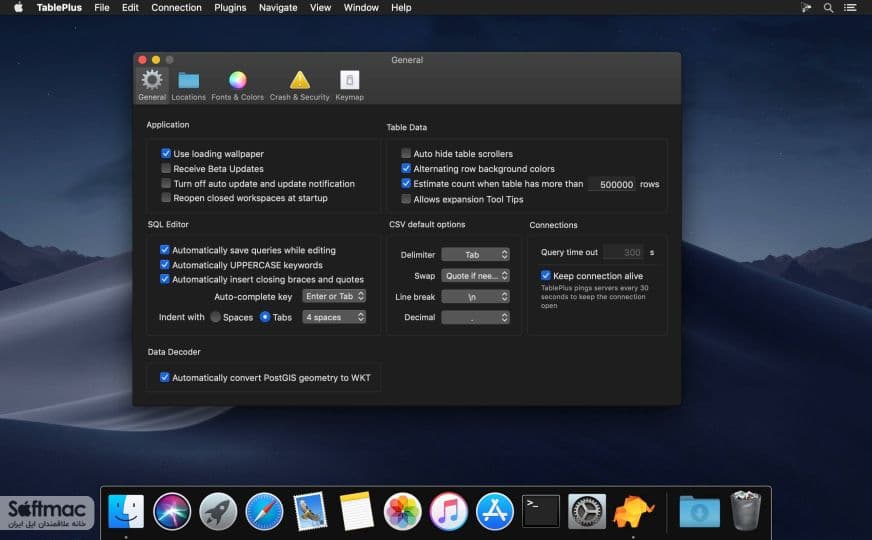Open Fonts & Colors preferences

click(x=237, y=86)
